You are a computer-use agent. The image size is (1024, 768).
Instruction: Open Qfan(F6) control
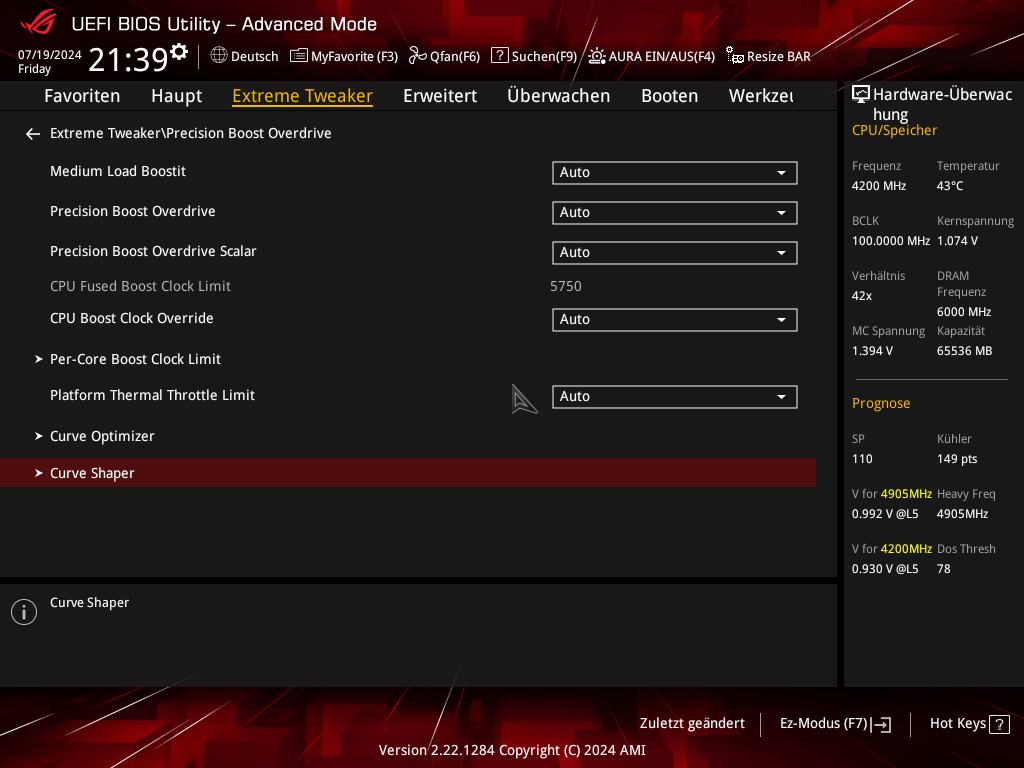pos(455,56)
